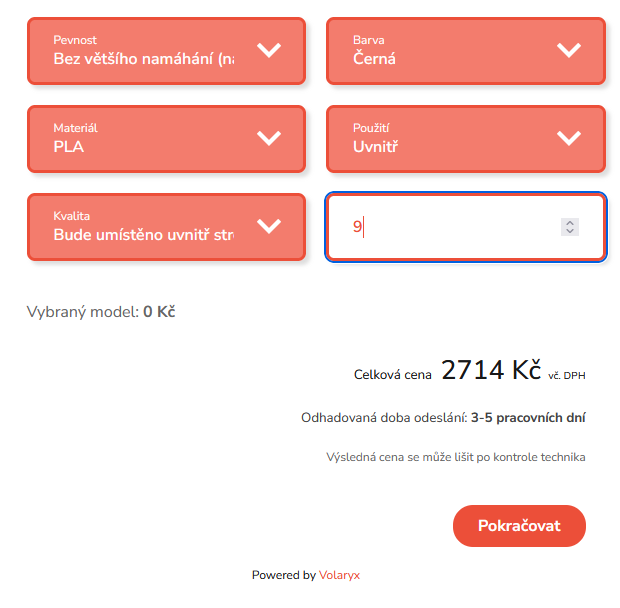Decrease quantity with the down stepper arrow
Viewport: 620px width, 608px height.
pos(570,232)
